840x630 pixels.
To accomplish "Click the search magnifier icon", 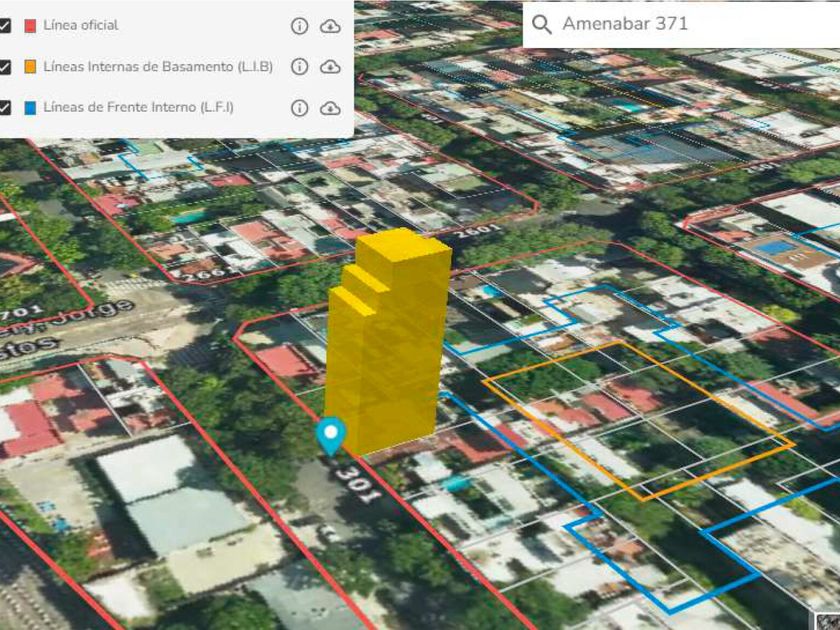I will tap(542, 24).
